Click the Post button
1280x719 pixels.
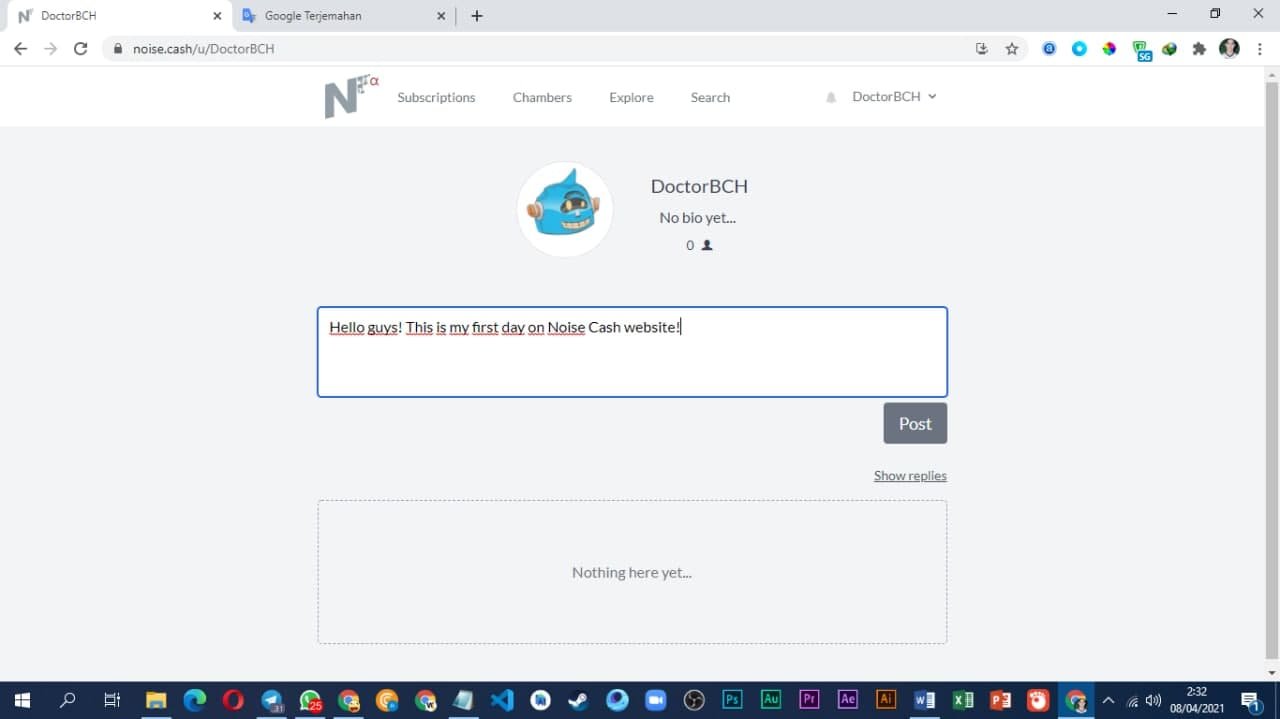(x=915, y=423)
